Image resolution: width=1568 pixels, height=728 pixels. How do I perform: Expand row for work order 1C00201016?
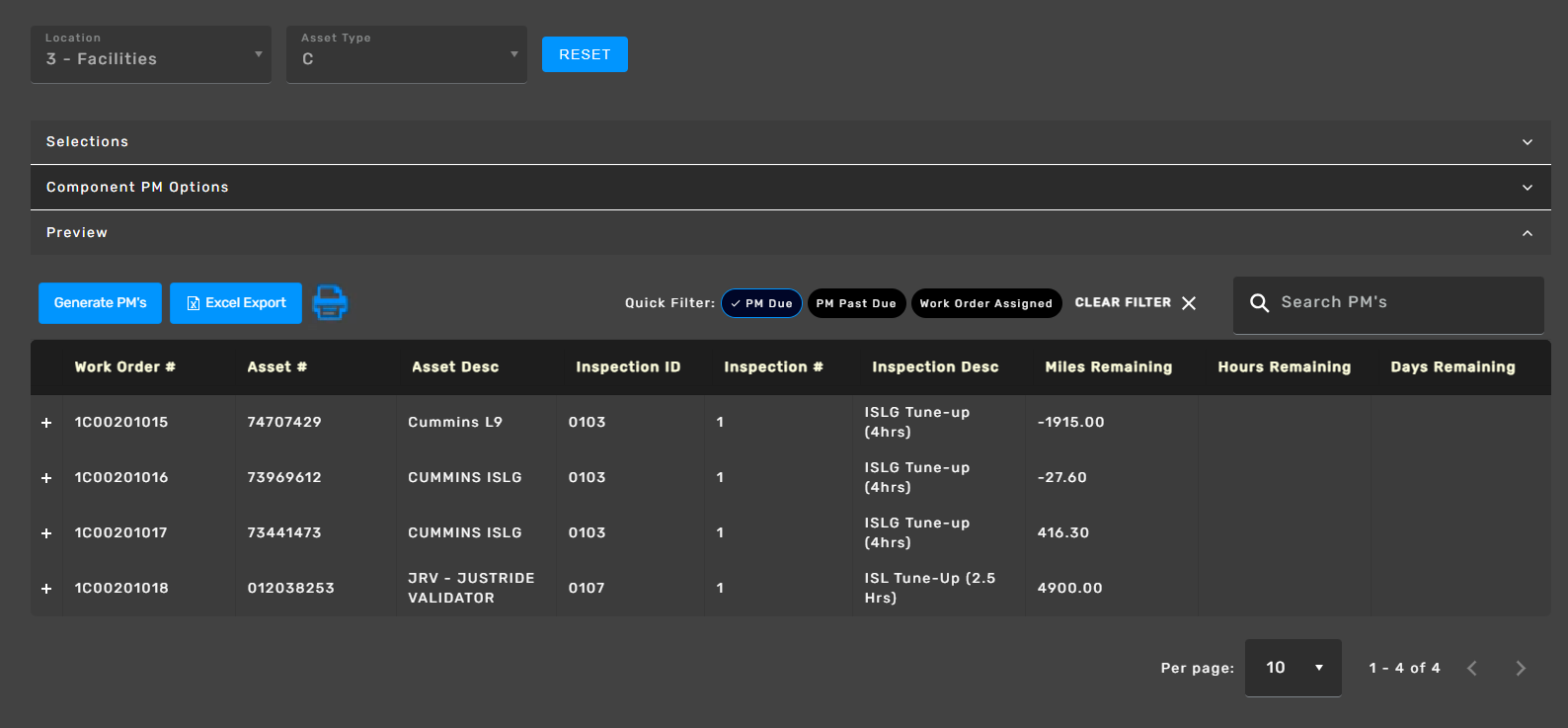pos(46,478)
